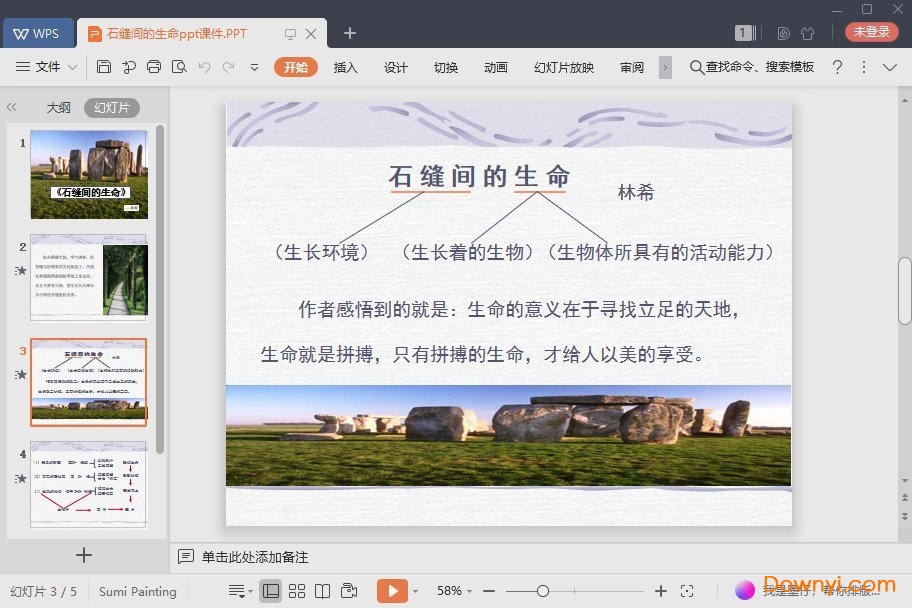This screenshot has height=608, width=912.
Task: Click the Save icon in the toolbar
Action: click(x=104, y=67)
